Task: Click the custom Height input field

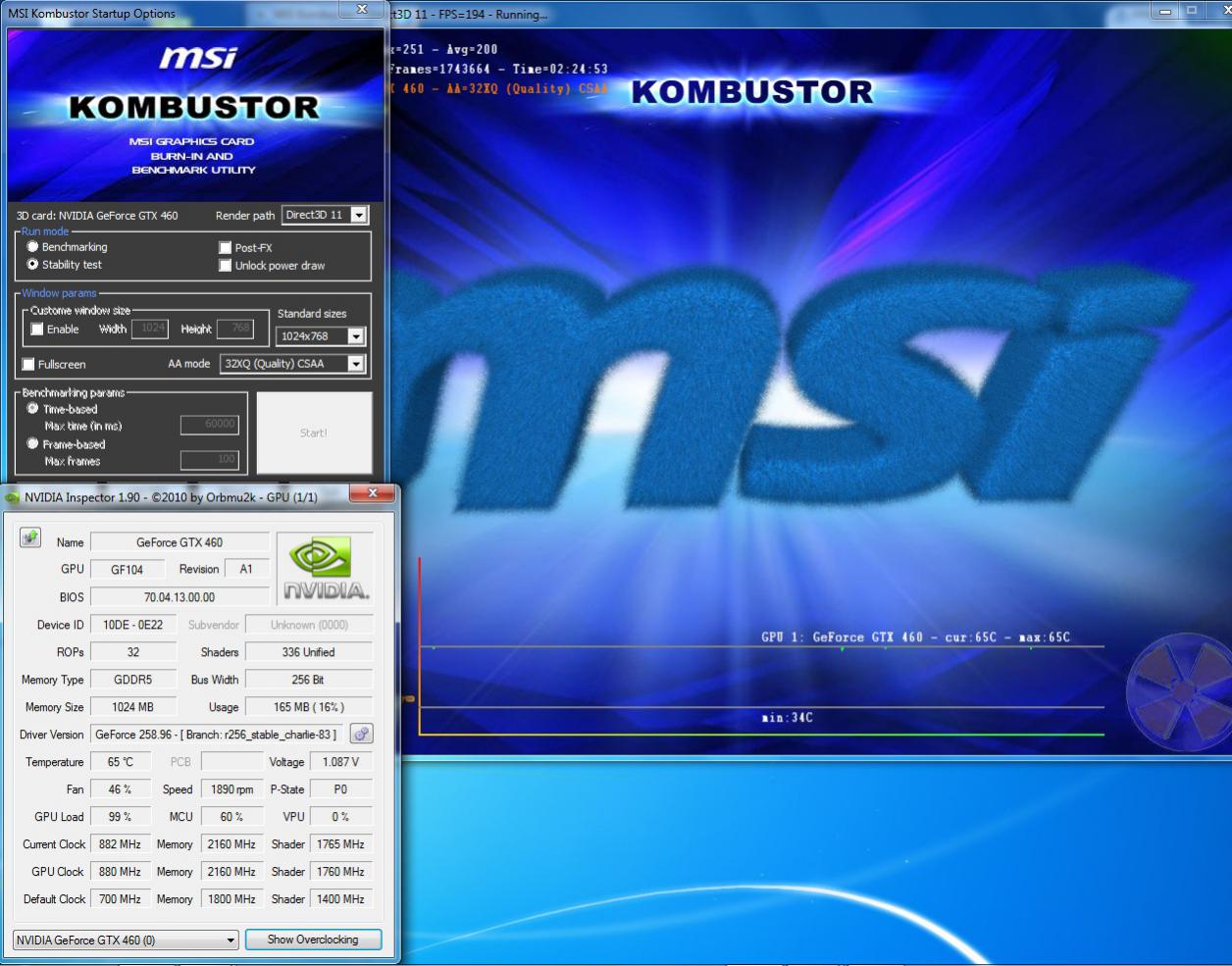Action: (235, 329)
